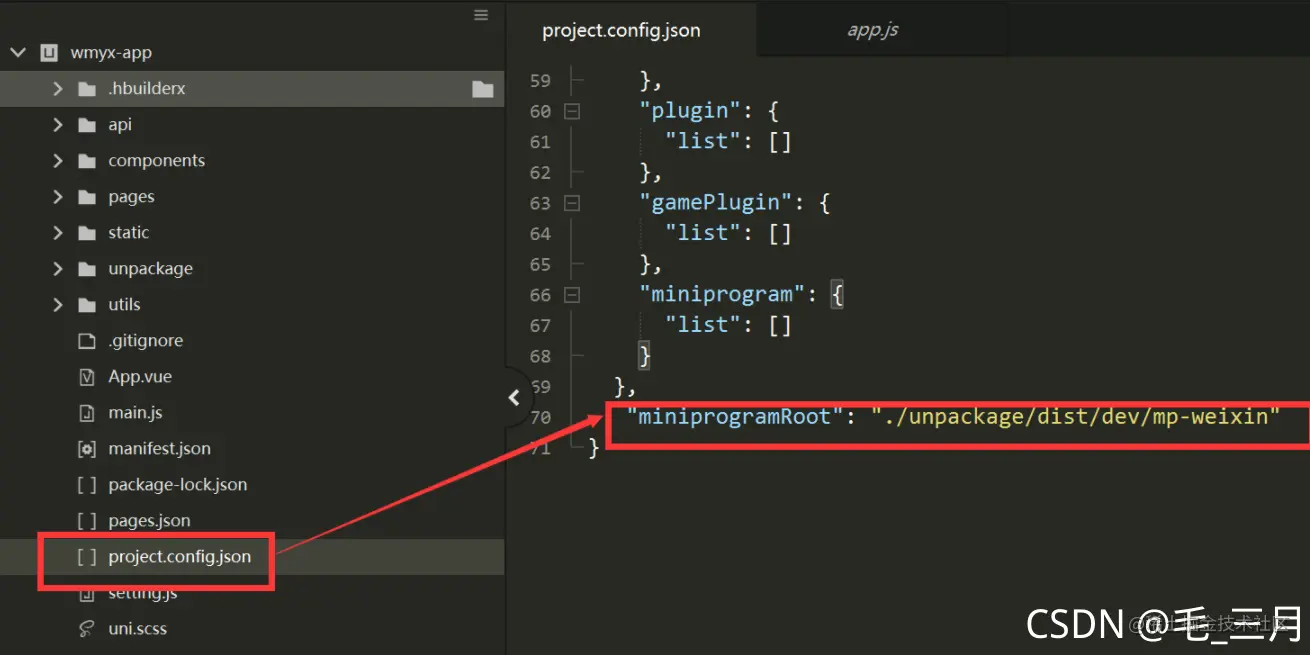Expand the utils folder chevron
1310x655 pixels.
coord(57,305)
